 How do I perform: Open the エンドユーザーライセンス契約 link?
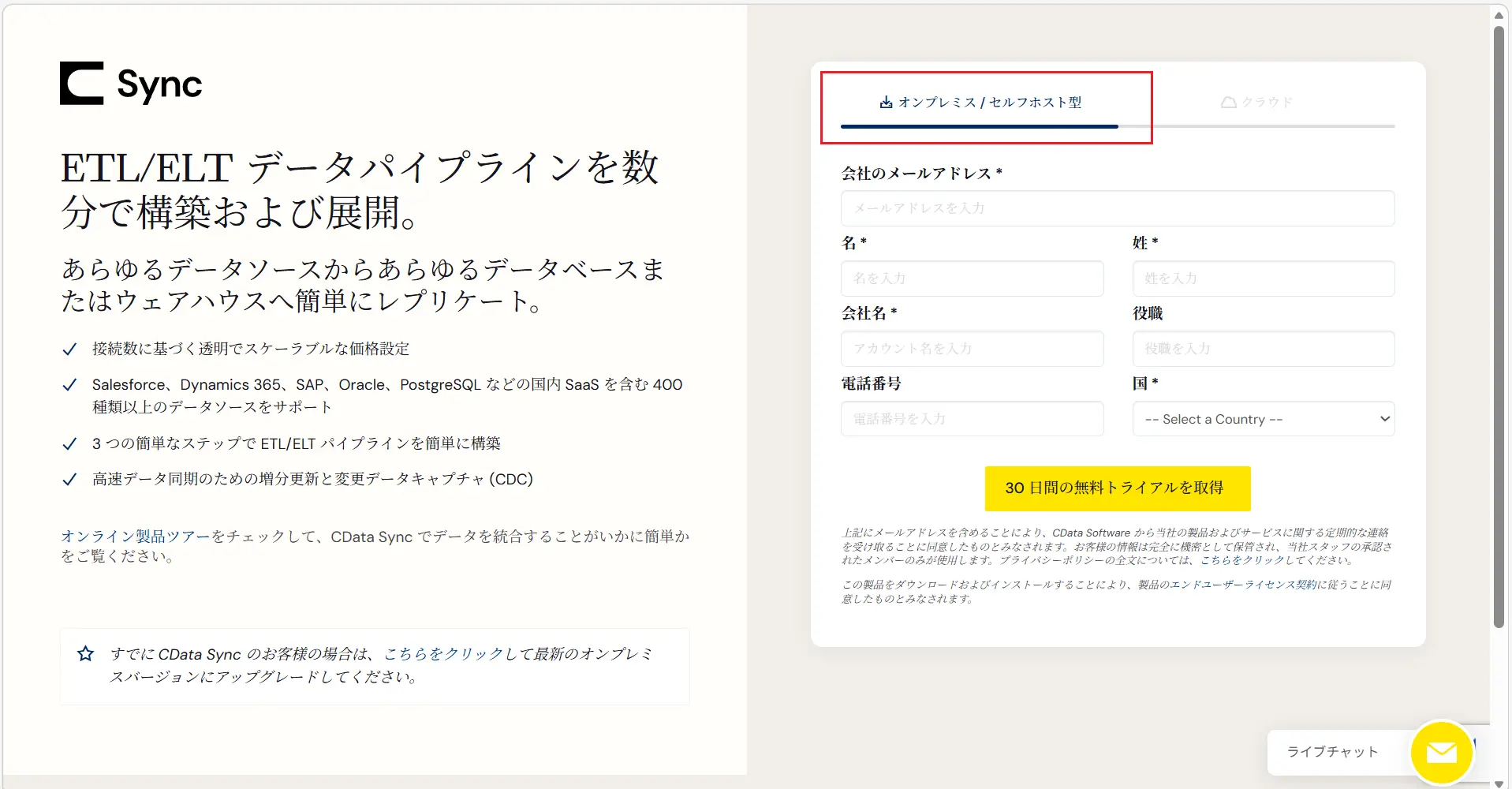click(x=1244, y=585)
